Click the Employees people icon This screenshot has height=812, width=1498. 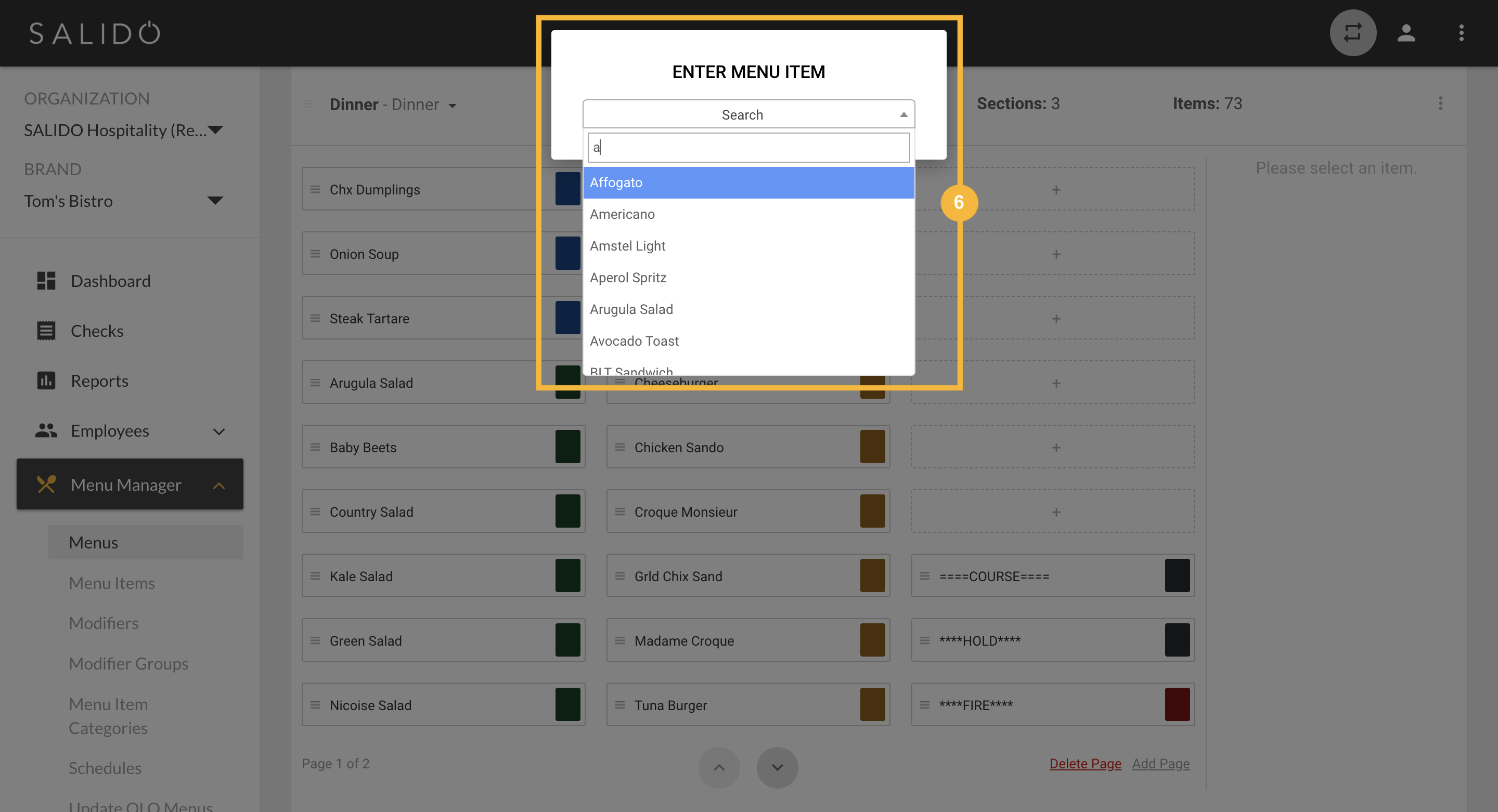(x=46, y=431)
